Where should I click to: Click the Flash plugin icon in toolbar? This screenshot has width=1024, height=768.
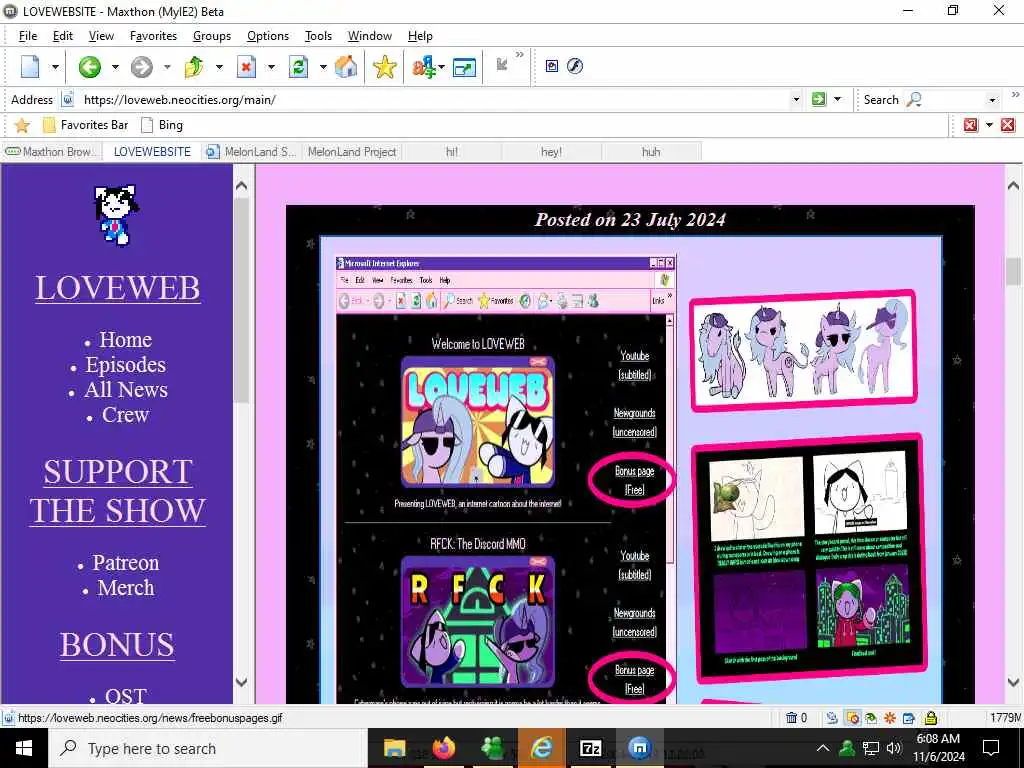[575, 66]
